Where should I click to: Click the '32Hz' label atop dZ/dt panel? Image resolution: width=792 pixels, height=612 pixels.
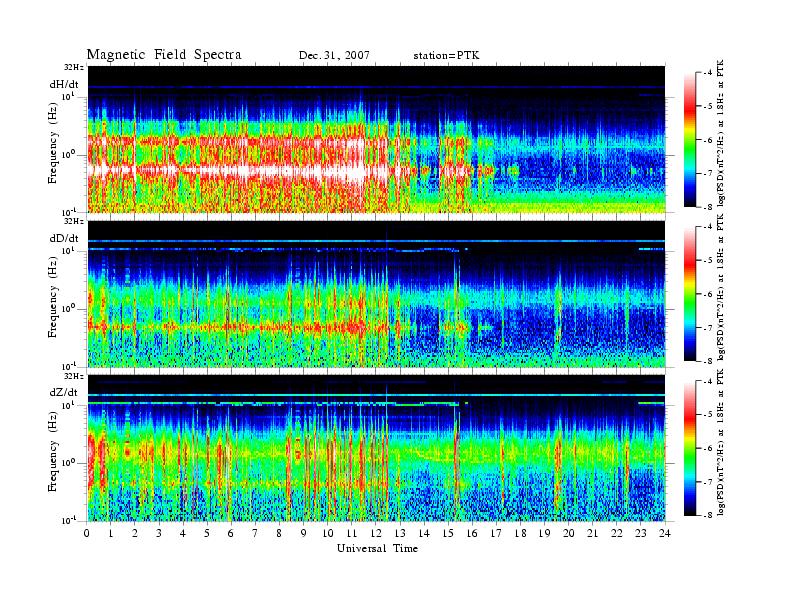click(x=73, y=376)
